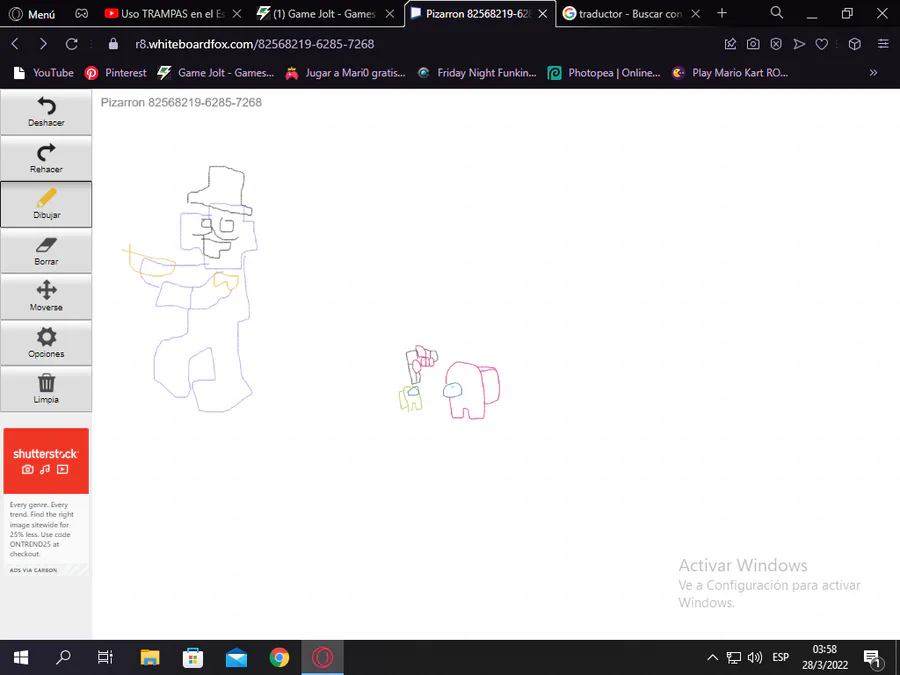Open the Play Mario Kart bookmark

[x=730, y=73]
